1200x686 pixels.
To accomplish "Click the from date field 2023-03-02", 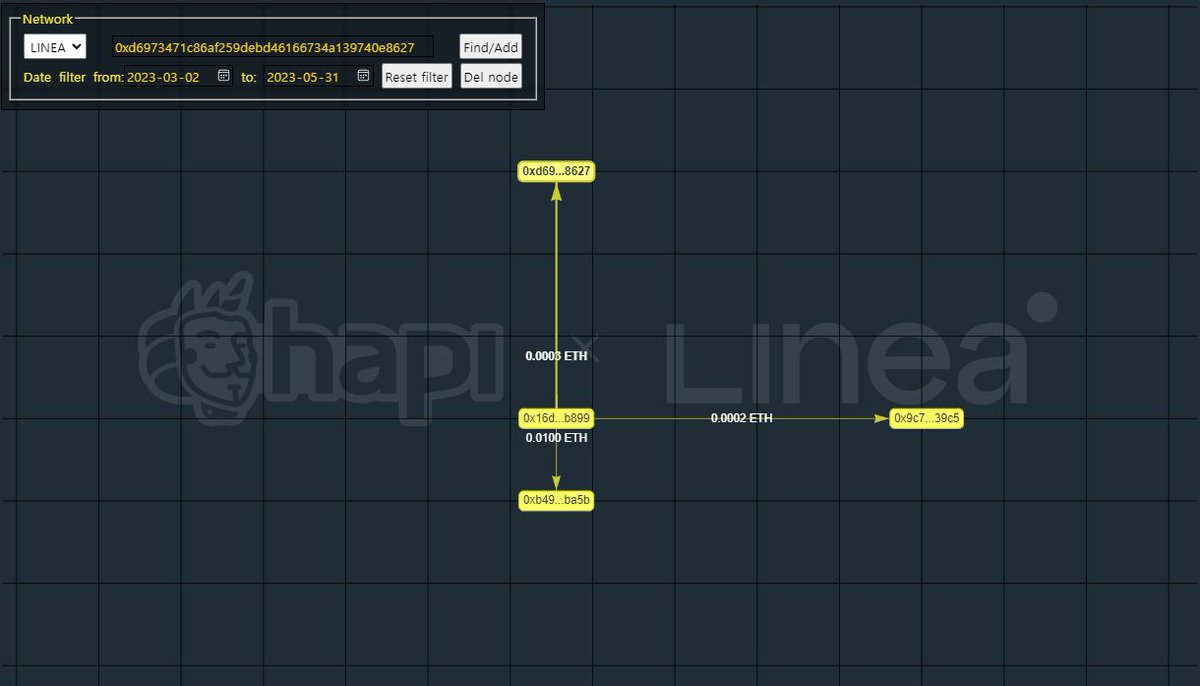I will click(178, 77).
